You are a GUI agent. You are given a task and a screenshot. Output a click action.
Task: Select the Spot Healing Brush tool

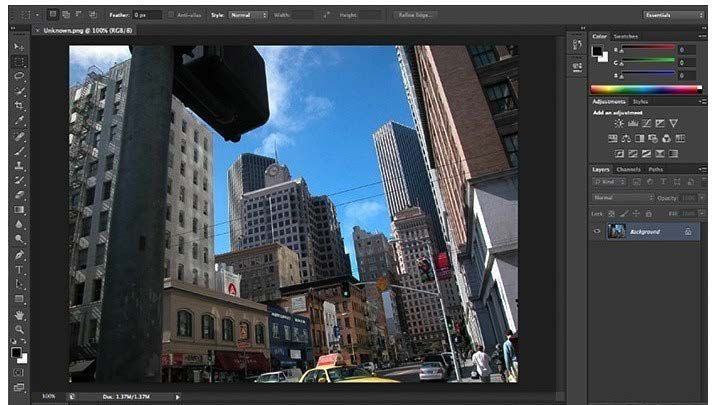pos(19,136)
